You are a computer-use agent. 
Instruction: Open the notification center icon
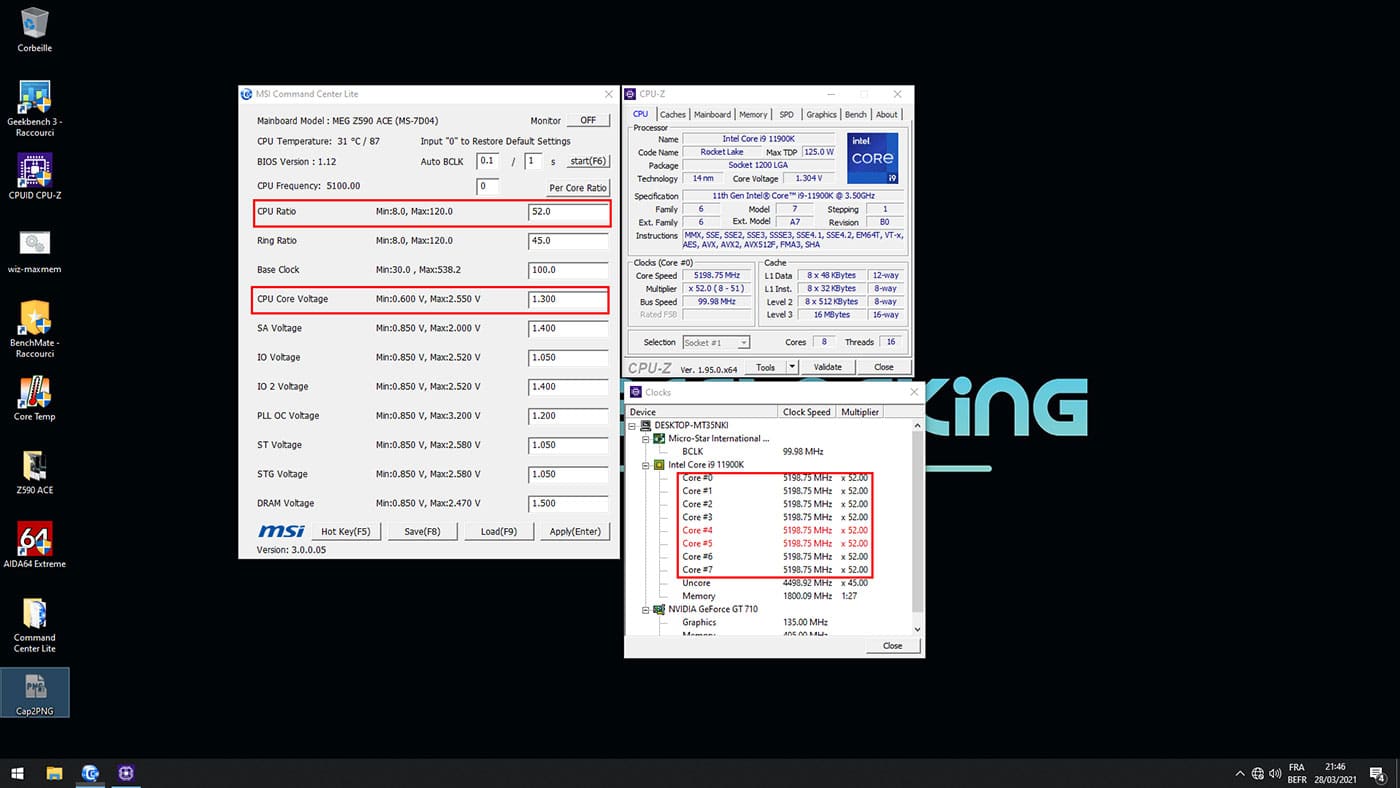coord(1377,773)
